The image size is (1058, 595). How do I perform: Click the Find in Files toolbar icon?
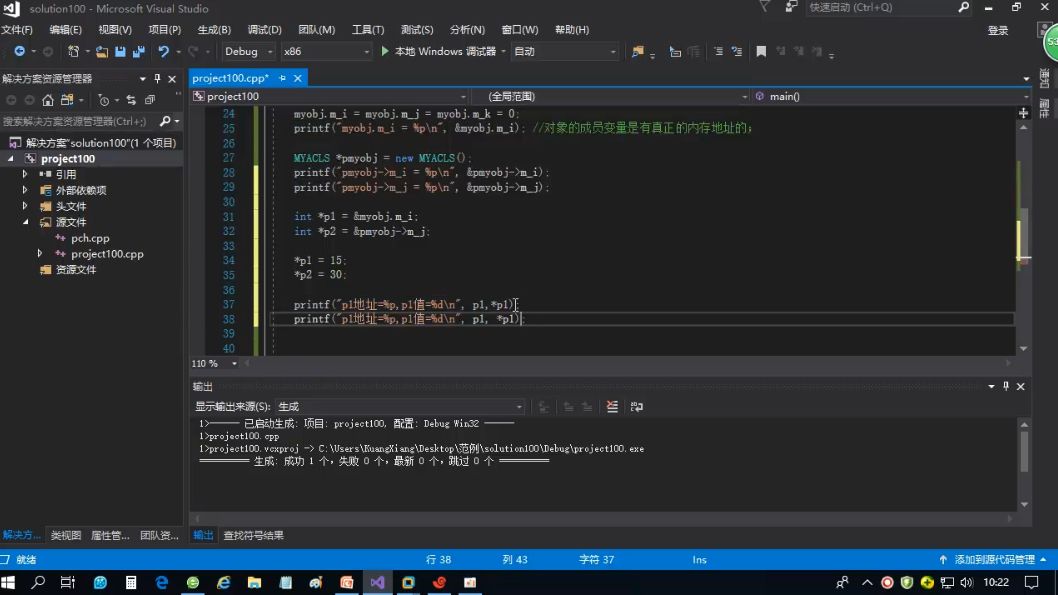637,51
